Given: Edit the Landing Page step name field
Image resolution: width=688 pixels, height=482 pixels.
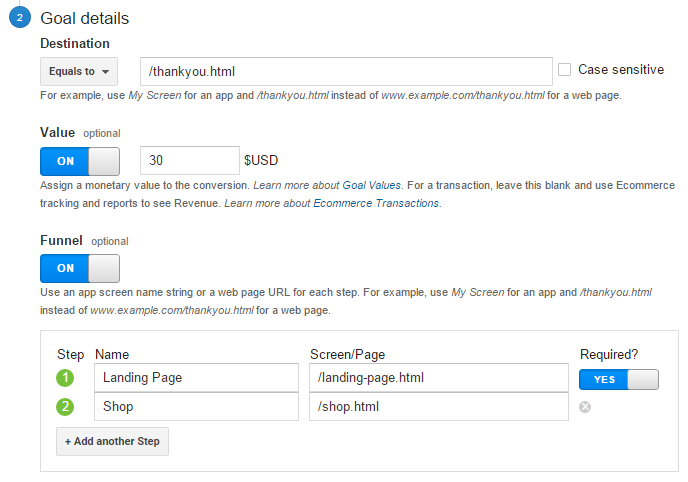Looking at the screenshot, I should (x=196, y=378).
